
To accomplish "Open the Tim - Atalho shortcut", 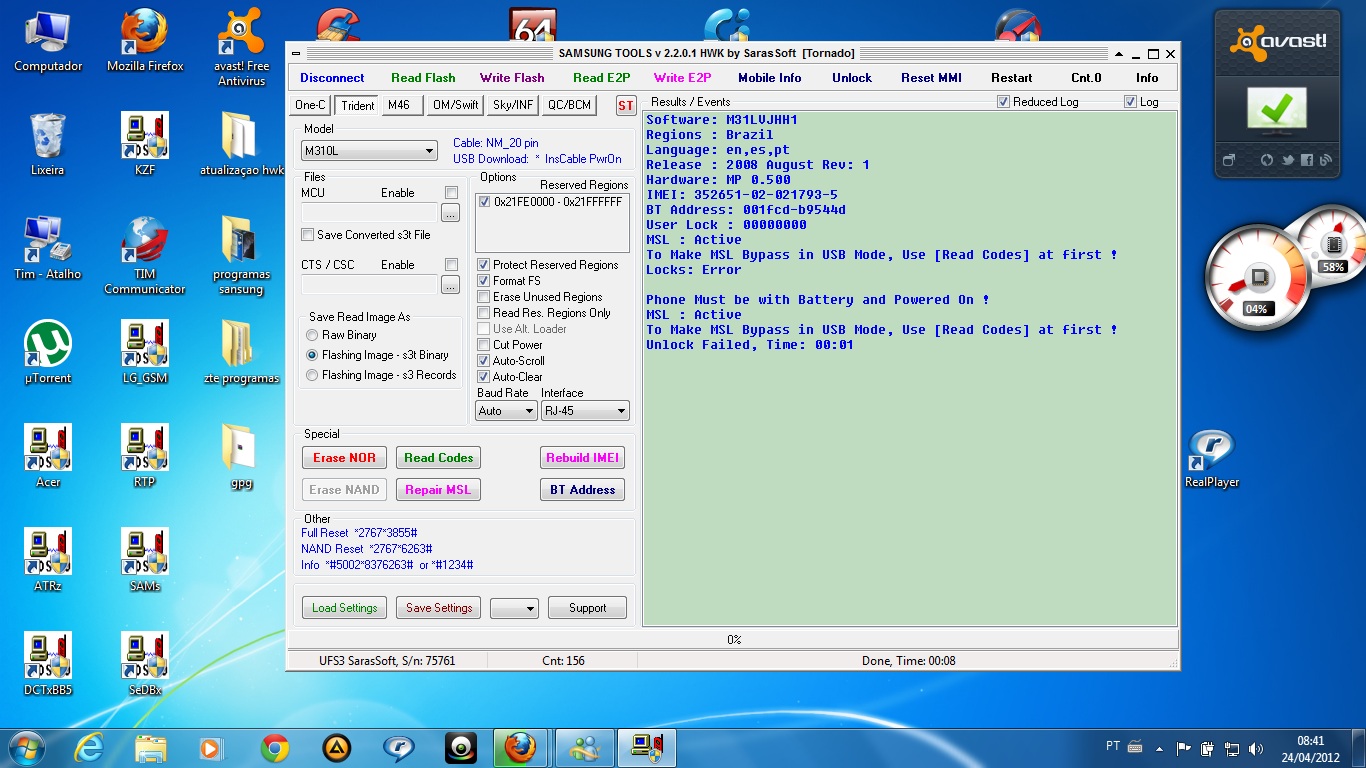I will [48, 249].
